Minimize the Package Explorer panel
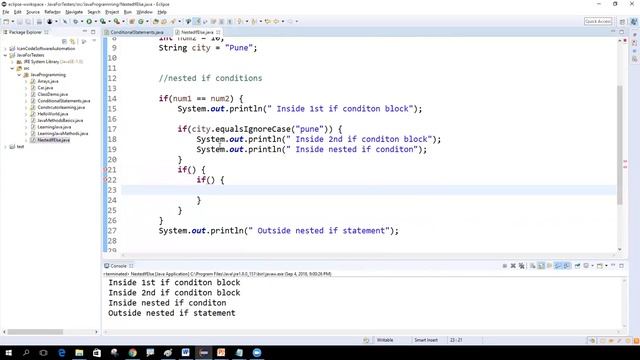Screen dimensions: 640x360 (x=84, y=31)
